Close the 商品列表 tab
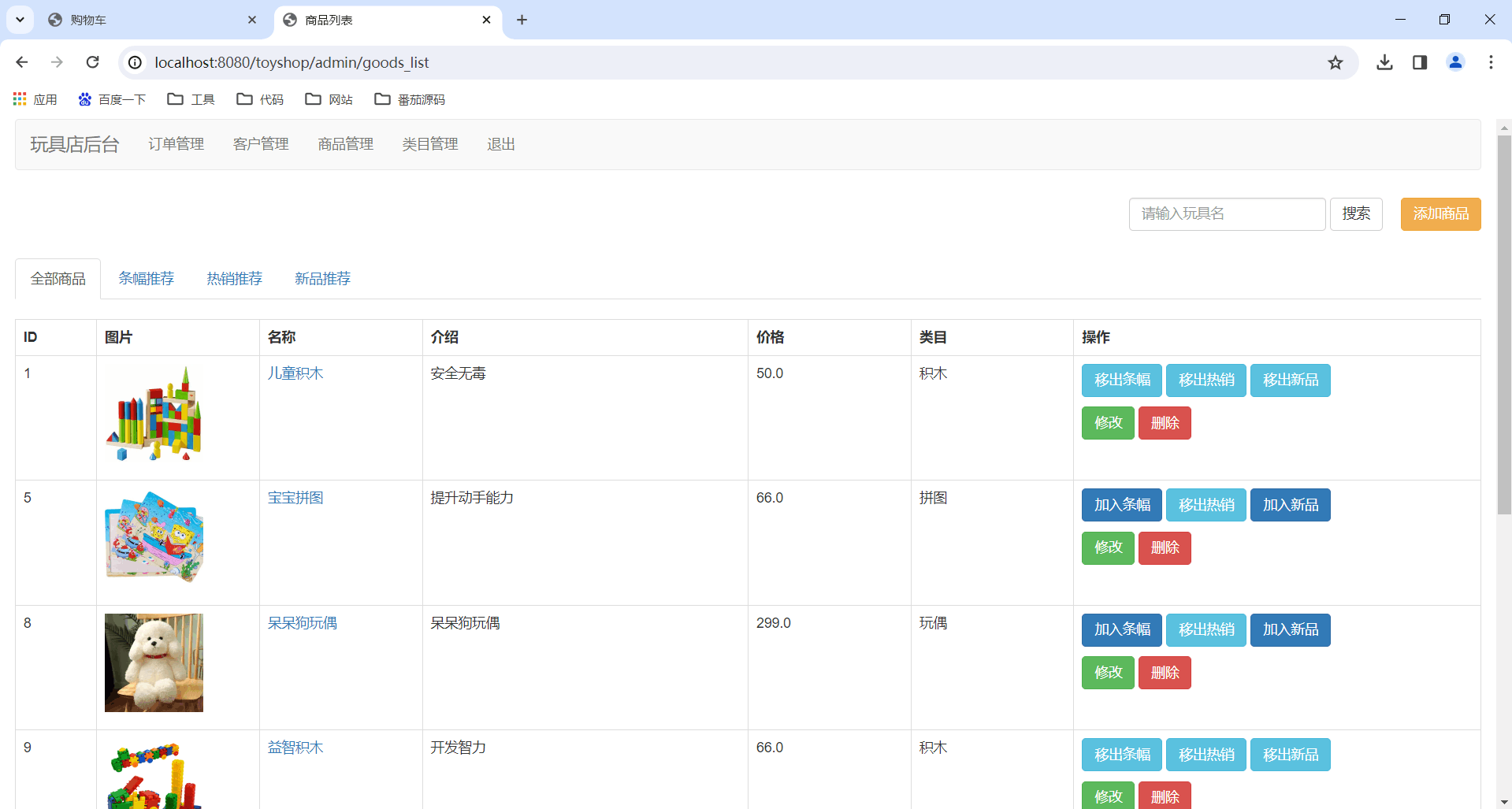Screen dimensions: 1512x809 tap(487, 20)
